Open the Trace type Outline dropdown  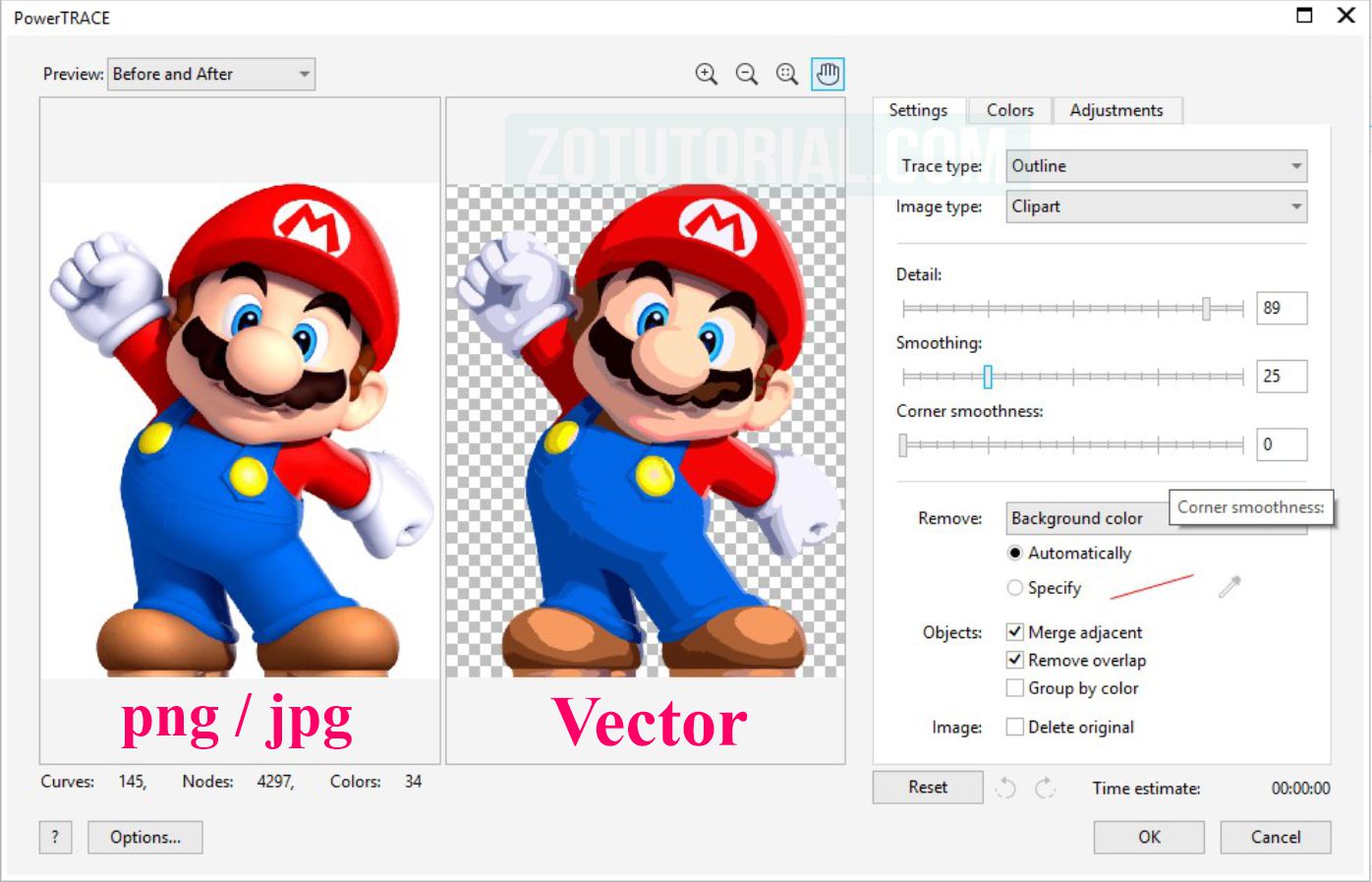pyautogui.click(x=1157, y=166)
